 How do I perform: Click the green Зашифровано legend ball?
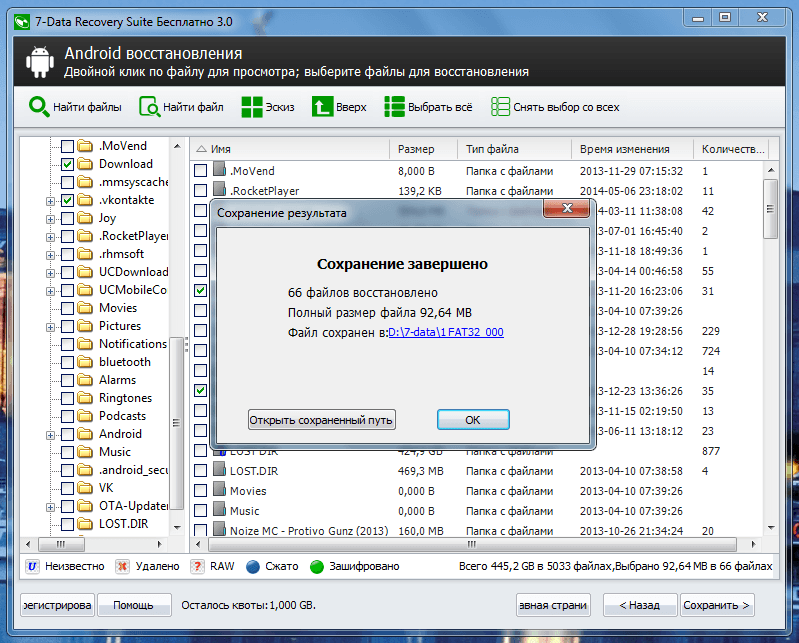pos(317,567)
